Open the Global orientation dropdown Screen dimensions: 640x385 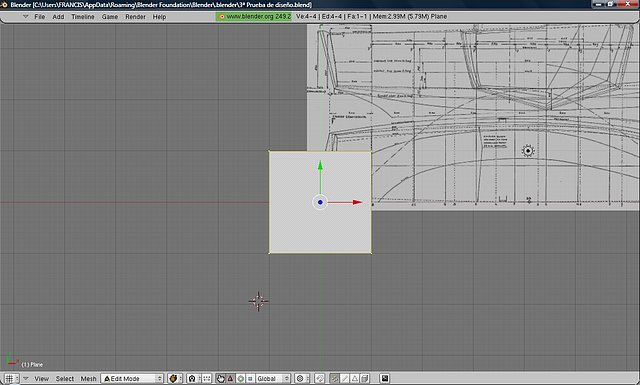[273, 378]
